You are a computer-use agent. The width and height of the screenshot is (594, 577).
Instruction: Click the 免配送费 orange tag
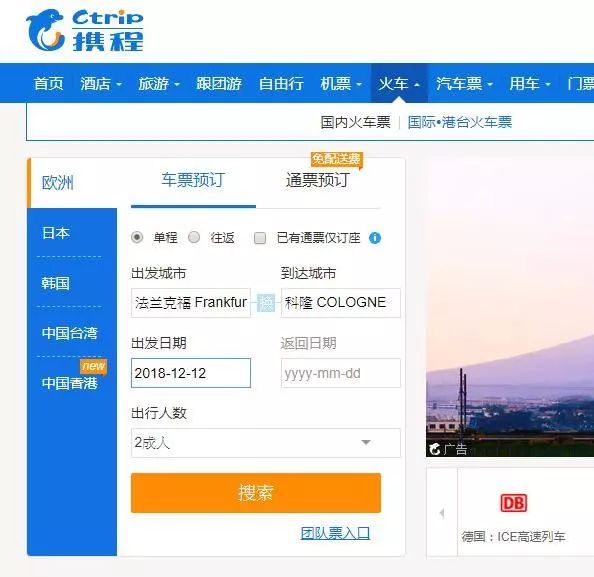coord(336,159)
